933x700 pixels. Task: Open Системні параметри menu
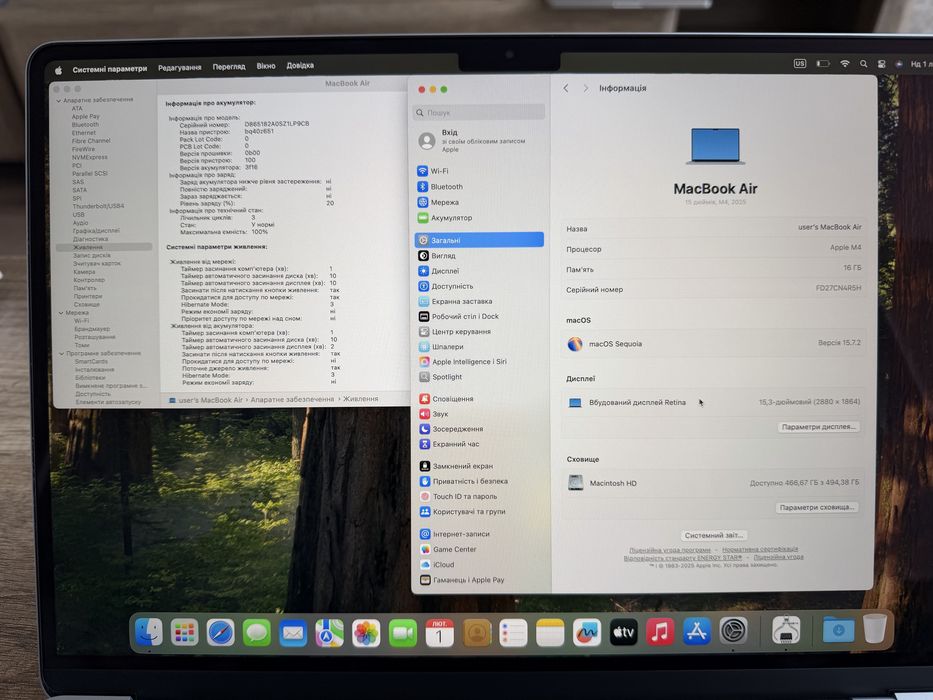(x=109, y=69)
